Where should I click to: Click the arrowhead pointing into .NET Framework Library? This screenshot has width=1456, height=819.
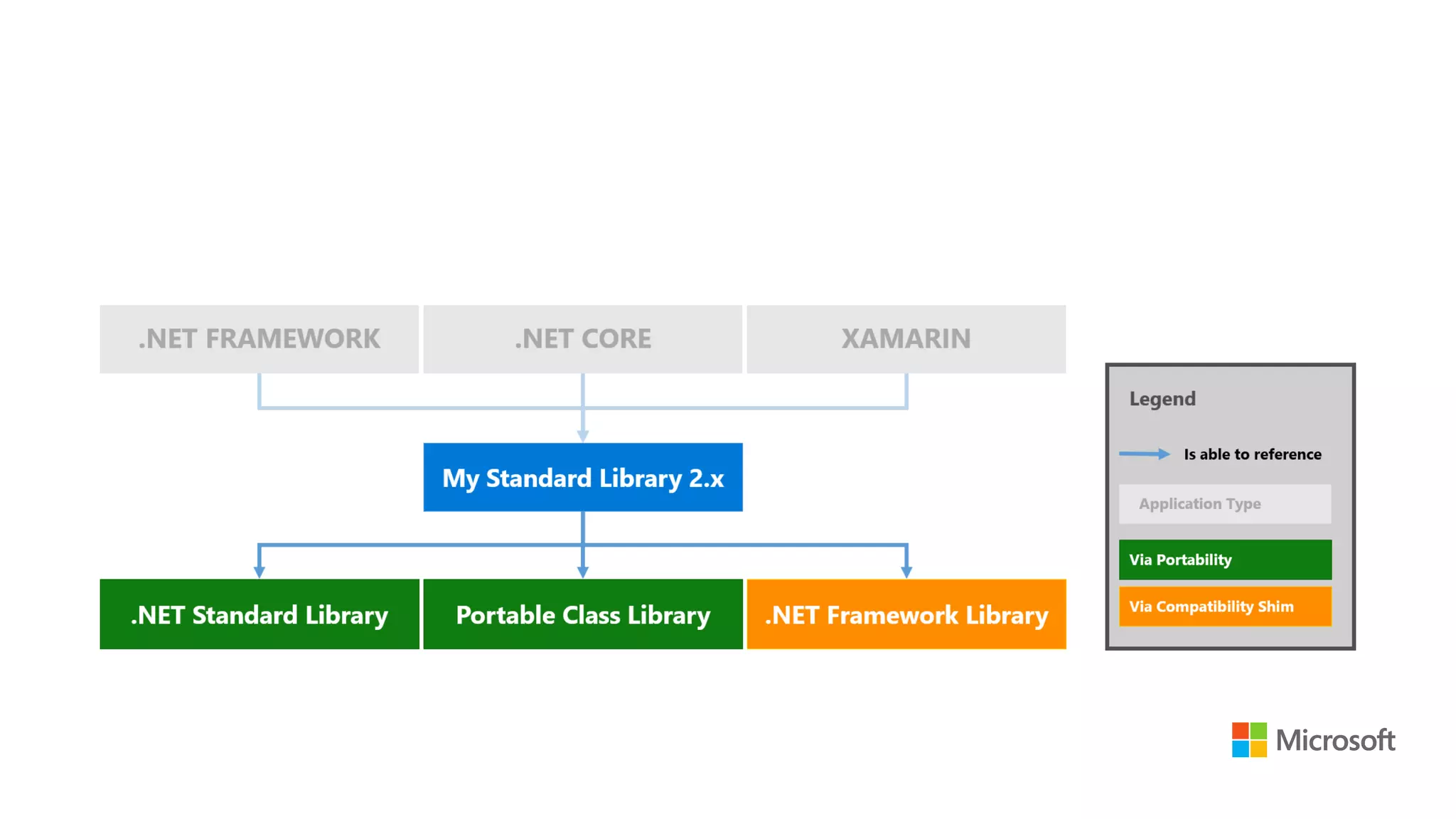coord(906,572)
